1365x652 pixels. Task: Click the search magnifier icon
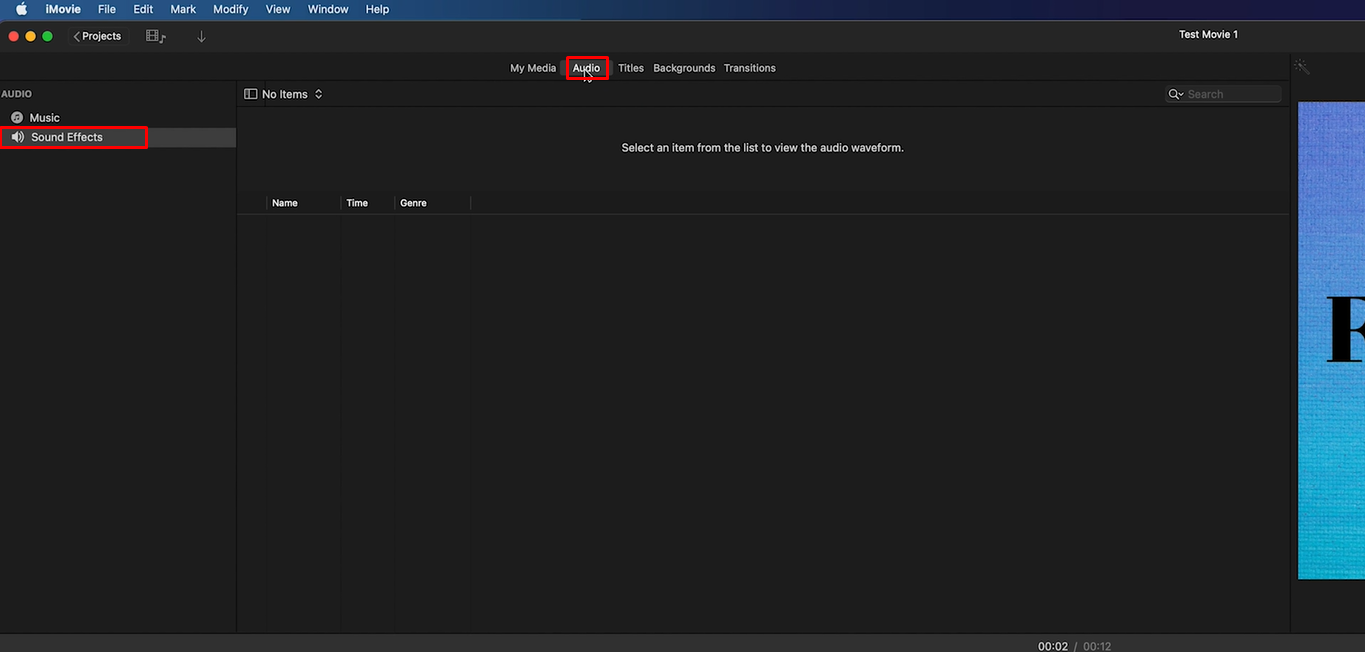click(x=1175, y=94)
